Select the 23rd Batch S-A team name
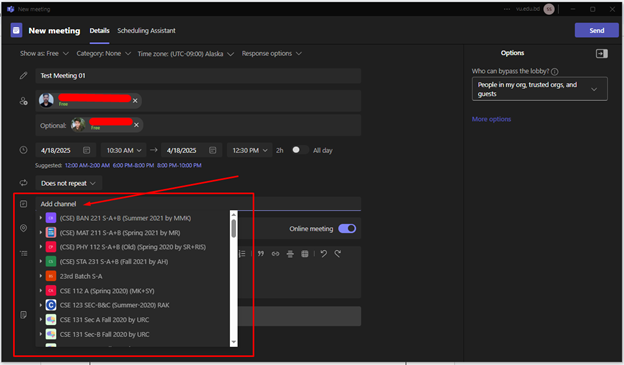Screen dimensions: 624x365 pyautogui.click(x=81, y=276)
